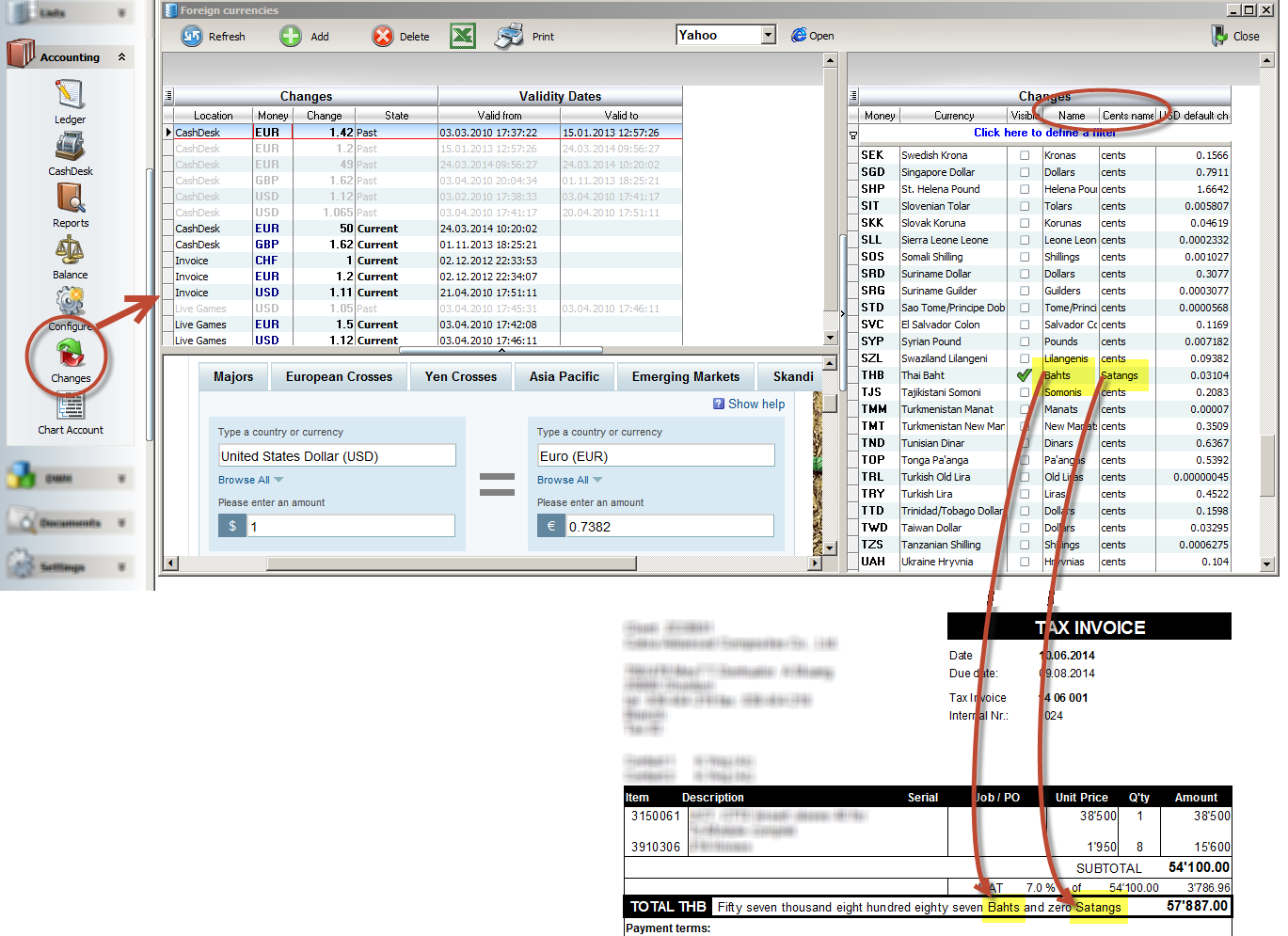Expand the Yahoo source dropdown
Viewport: 1288px width, 936px height.
768,35
